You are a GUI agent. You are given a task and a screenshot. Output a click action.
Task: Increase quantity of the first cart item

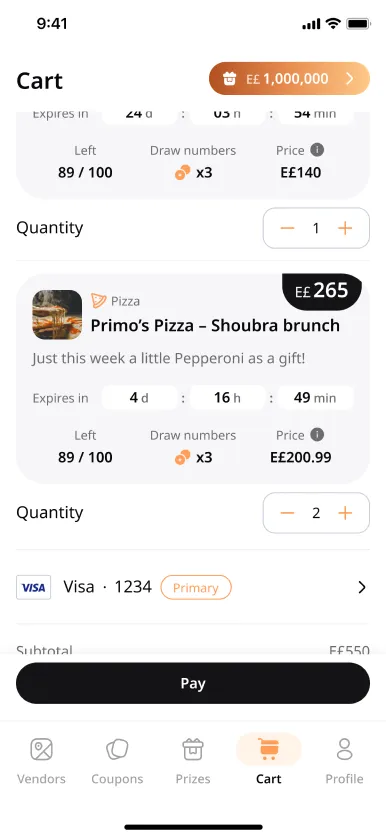pos(345,228)
